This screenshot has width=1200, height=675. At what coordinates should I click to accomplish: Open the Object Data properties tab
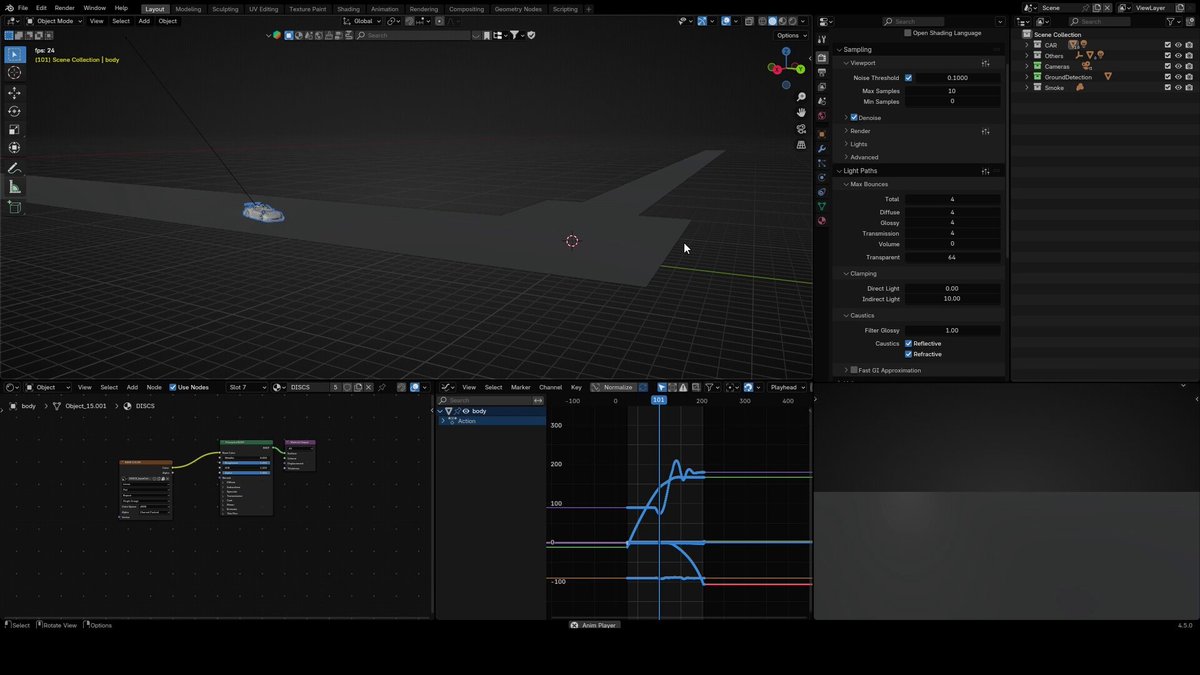pyautogui.click(x=822, y=206)
